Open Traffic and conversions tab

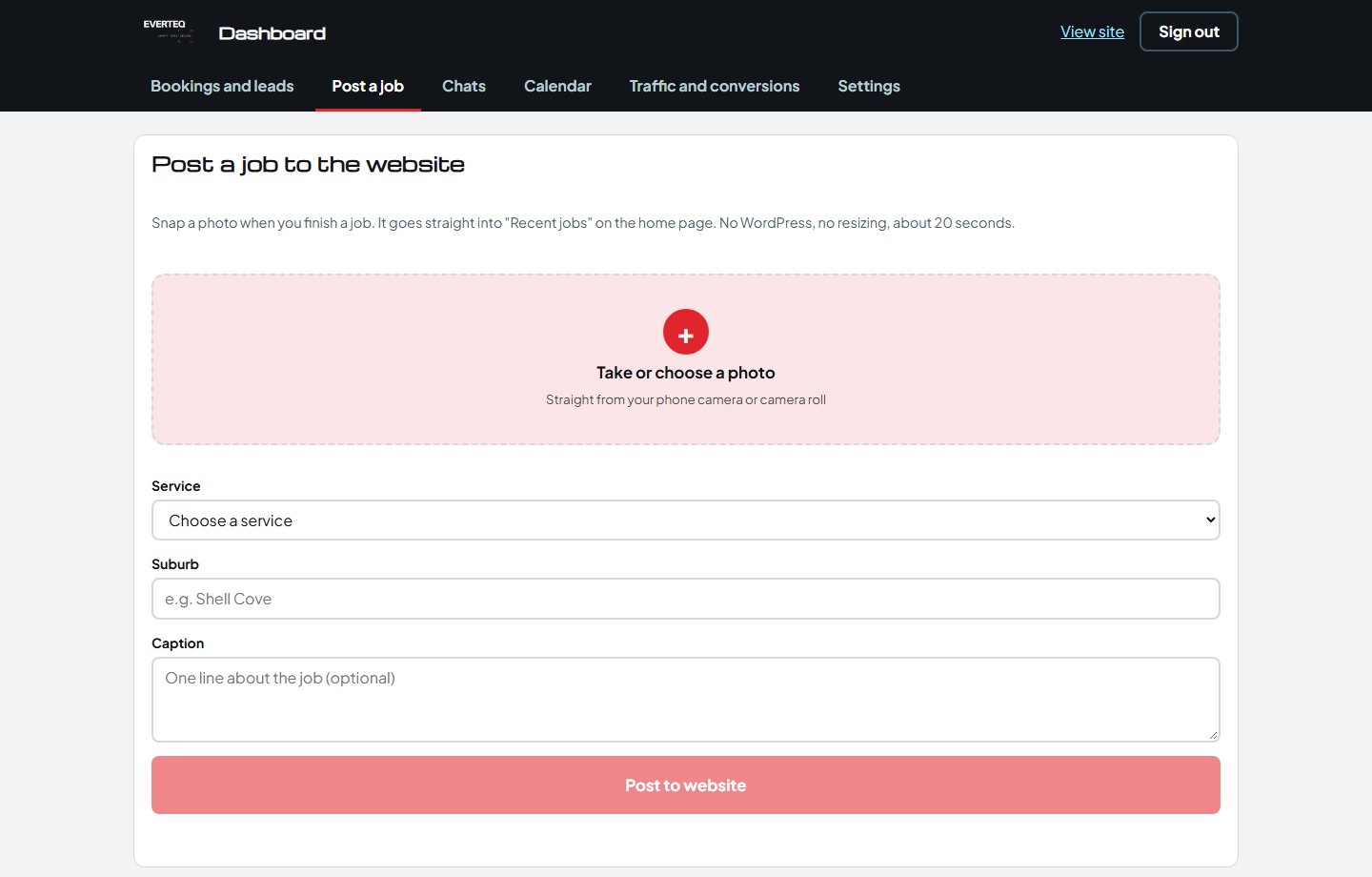pos(715,86)
